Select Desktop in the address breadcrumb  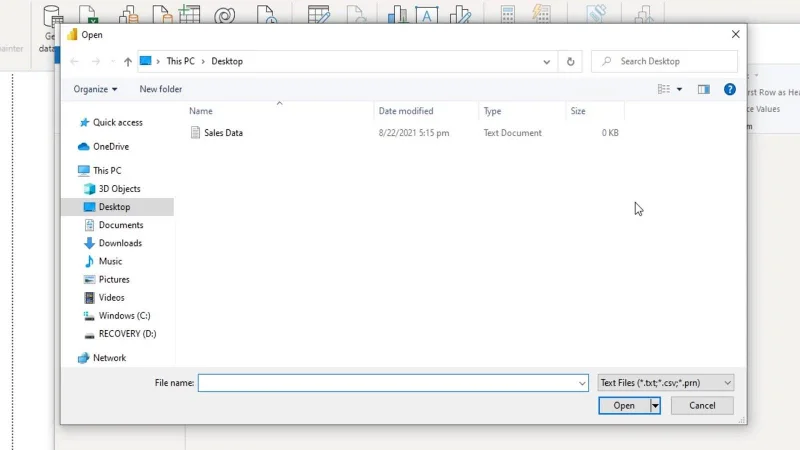click(227, 61)
